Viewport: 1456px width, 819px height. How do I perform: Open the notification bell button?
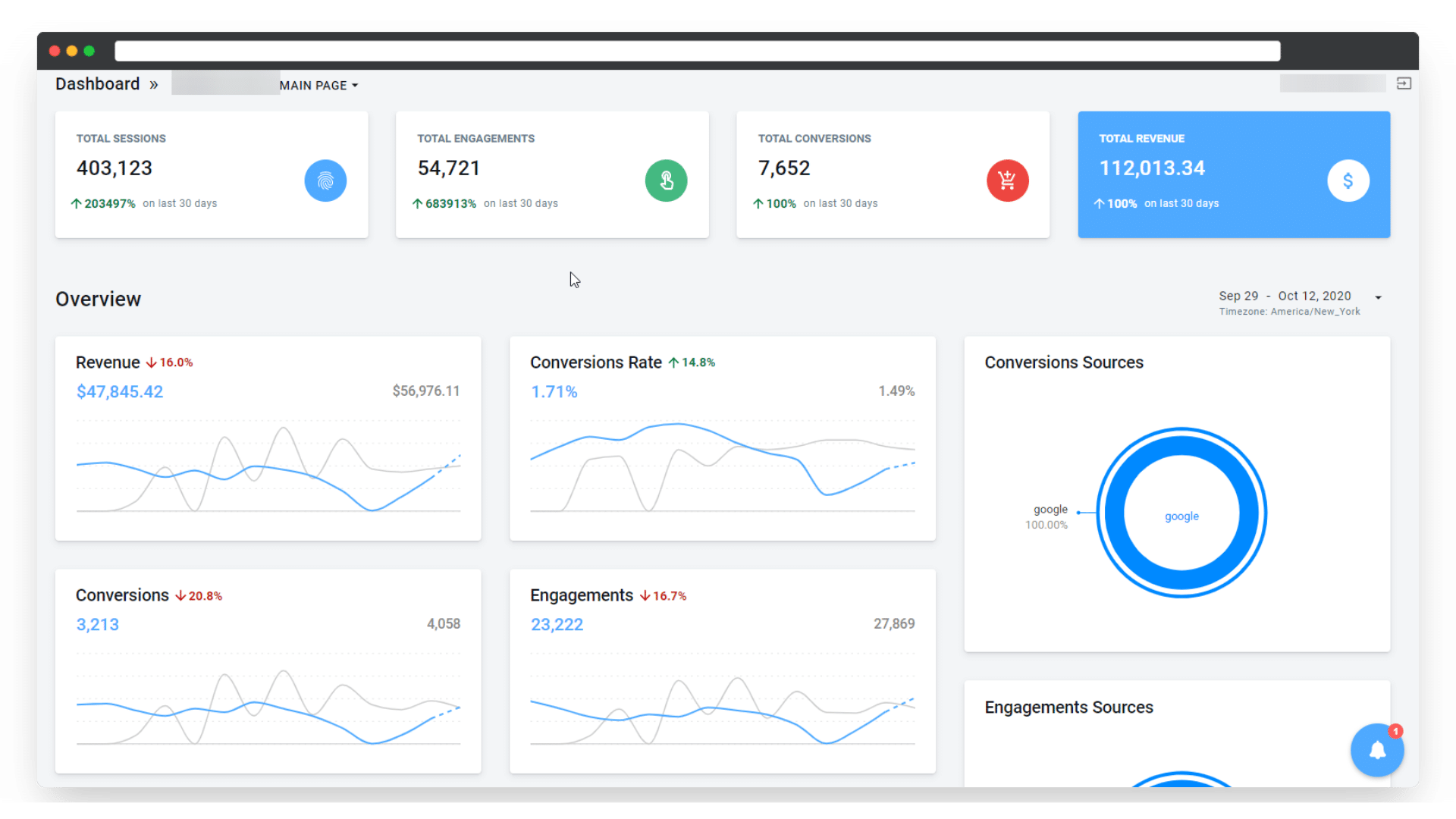[1377, 750]
